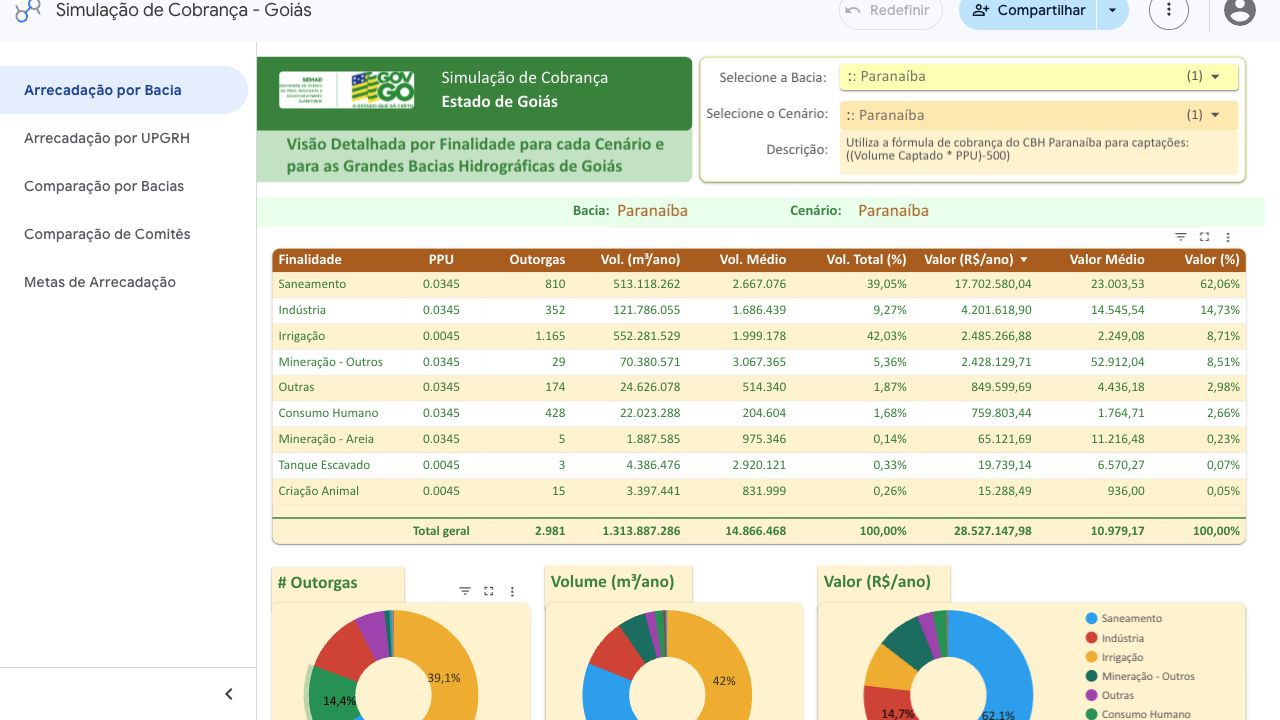Viewport: 1280px width, 720px height.
Task: Click the Compartilhar button
Action: 1028,11
